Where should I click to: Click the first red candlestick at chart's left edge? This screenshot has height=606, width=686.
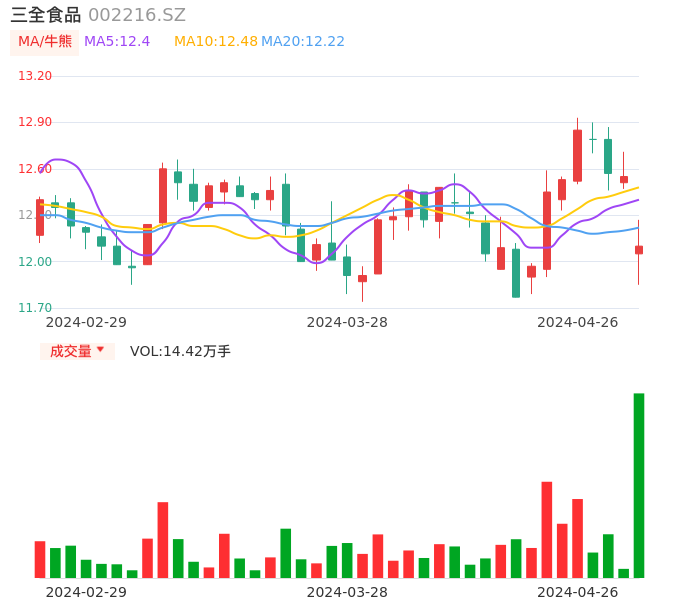[40, 218]
